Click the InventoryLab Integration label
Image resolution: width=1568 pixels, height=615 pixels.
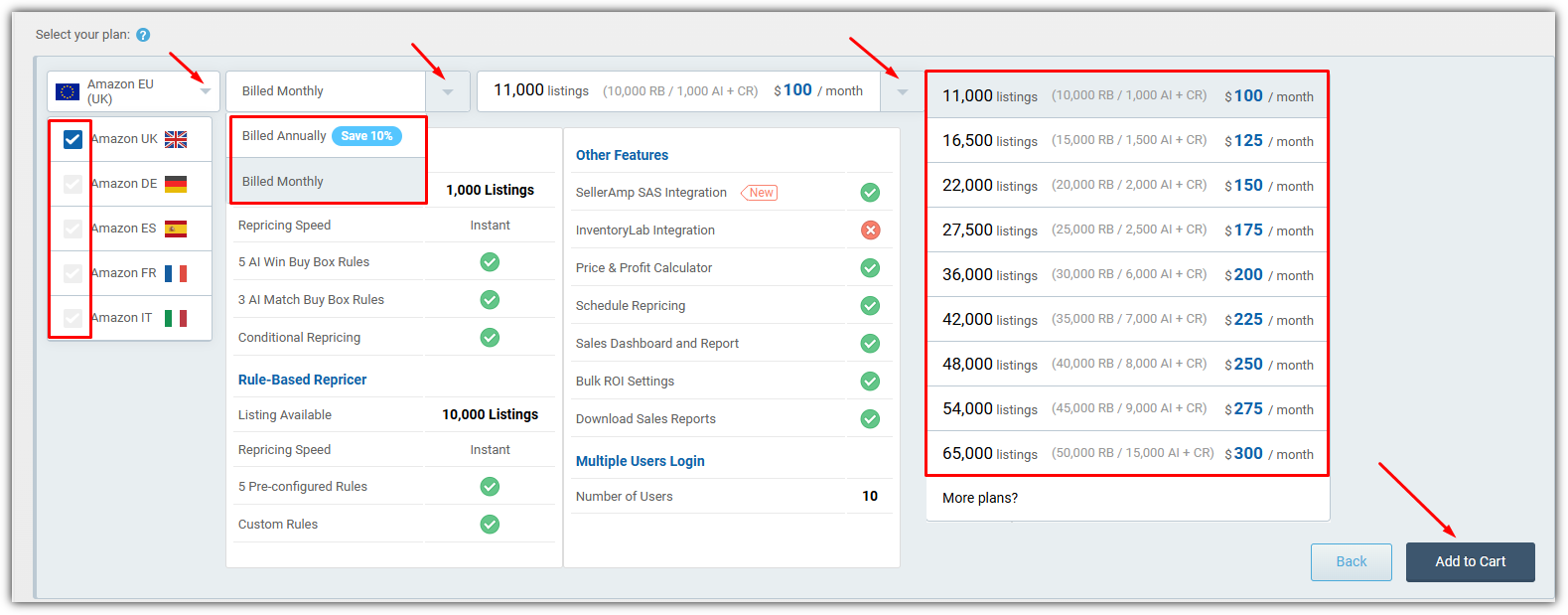point(645,231)
